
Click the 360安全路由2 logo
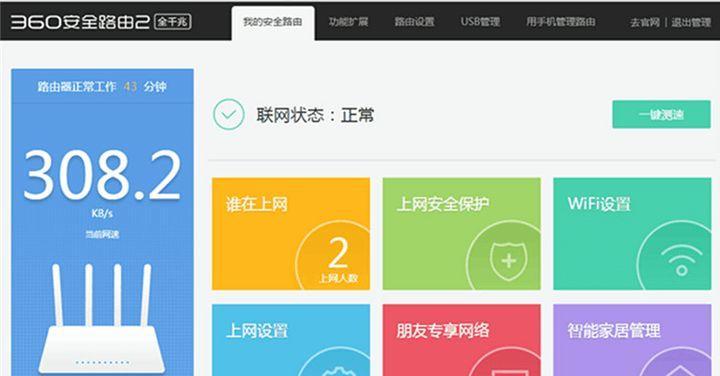(80, 22)
